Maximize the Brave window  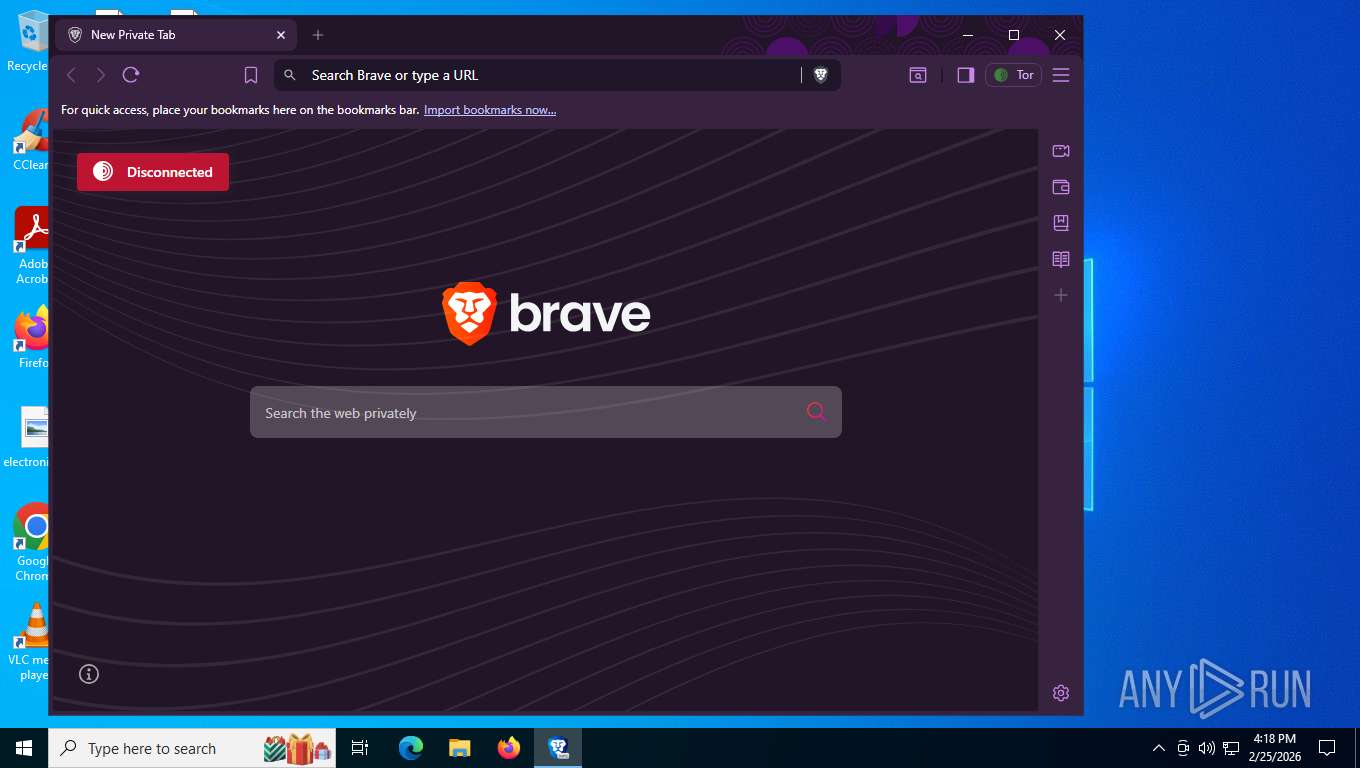(1014, 35)
